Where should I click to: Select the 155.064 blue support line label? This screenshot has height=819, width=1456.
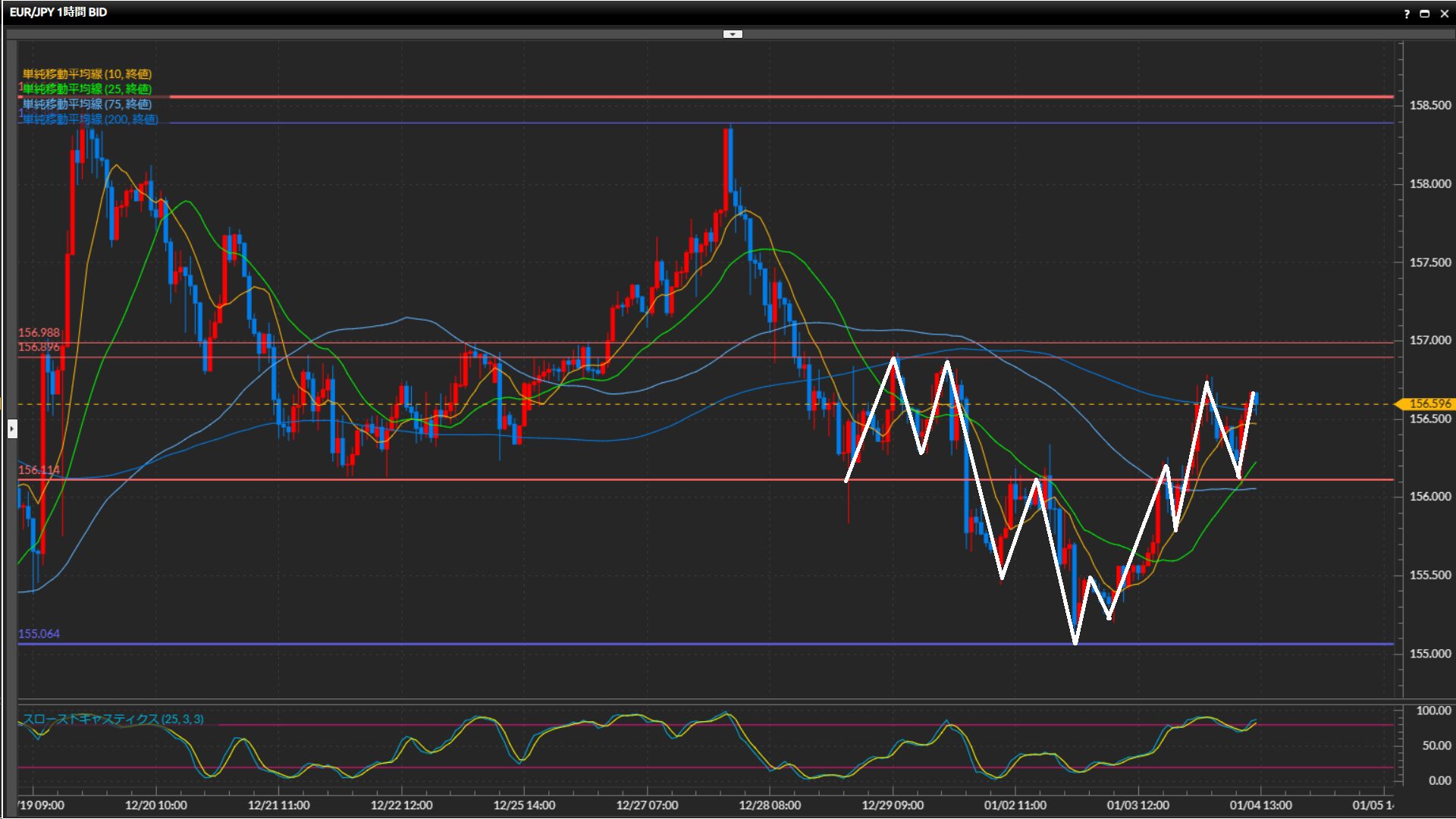tap(39, 634)
